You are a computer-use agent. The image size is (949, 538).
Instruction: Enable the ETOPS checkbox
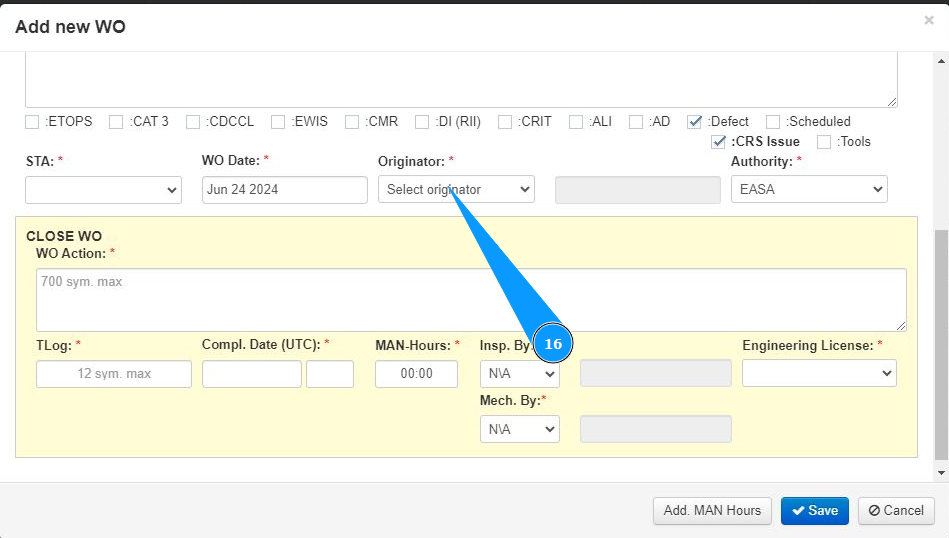tap(33, 122)
